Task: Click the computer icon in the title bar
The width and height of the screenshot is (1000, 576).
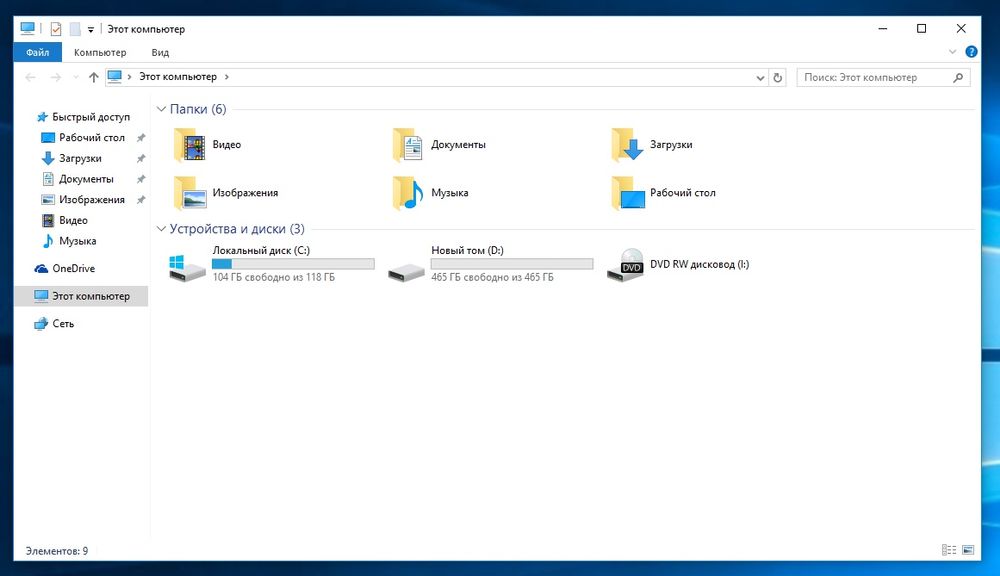Action: click(x=27, y=28)
